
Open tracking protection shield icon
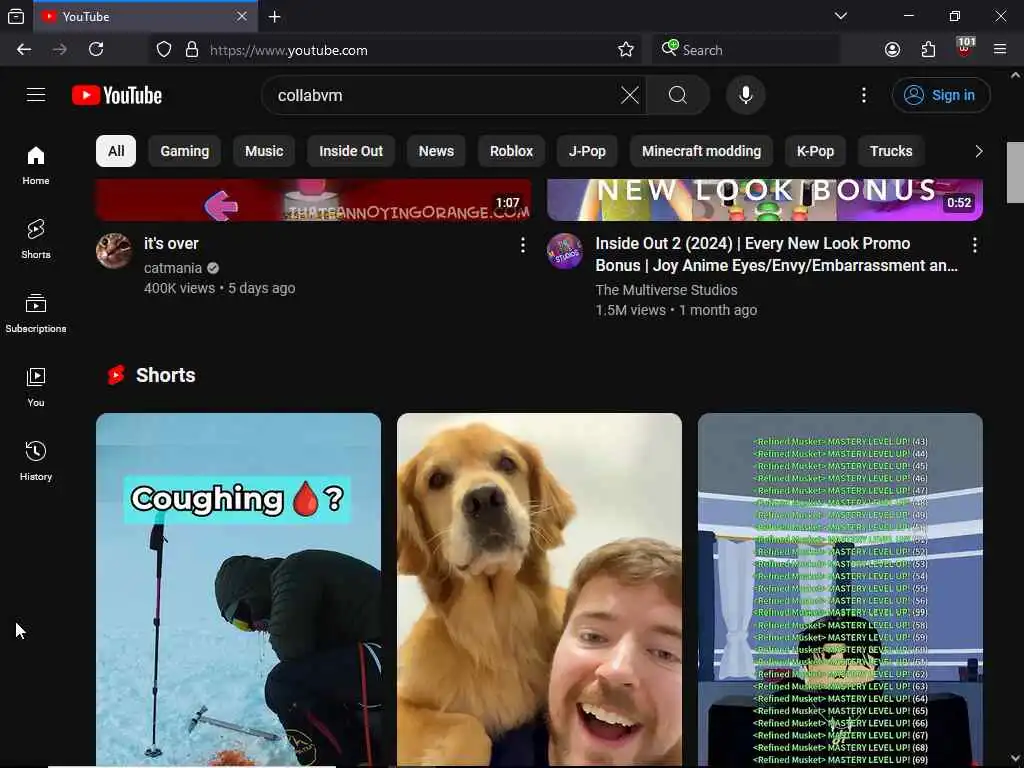point(164,50)
